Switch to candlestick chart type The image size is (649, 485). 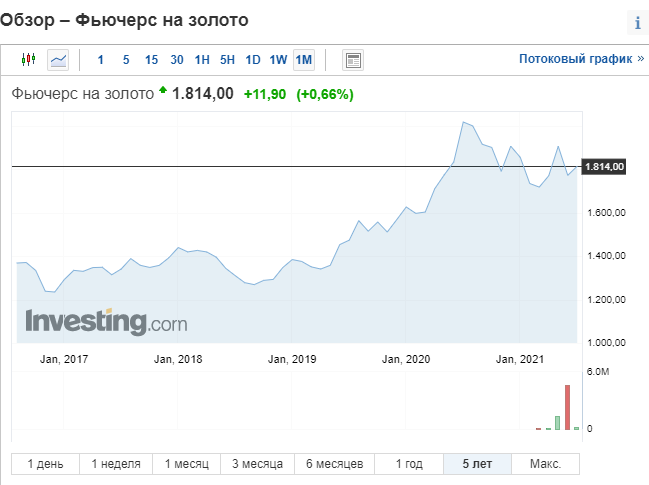click(x=29, y=60)
